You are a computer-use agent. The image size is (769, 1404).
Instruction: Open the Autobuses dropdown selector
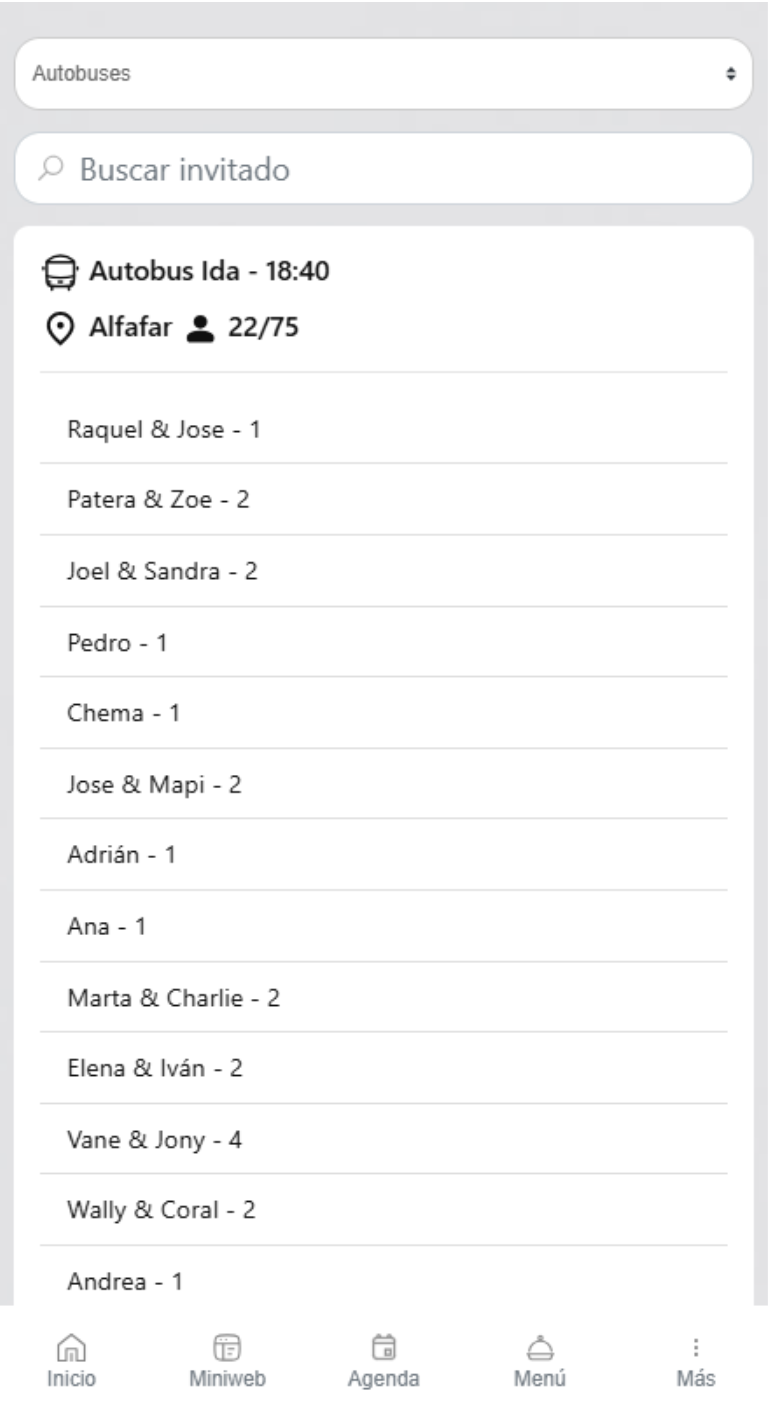(x=384, y=74)
